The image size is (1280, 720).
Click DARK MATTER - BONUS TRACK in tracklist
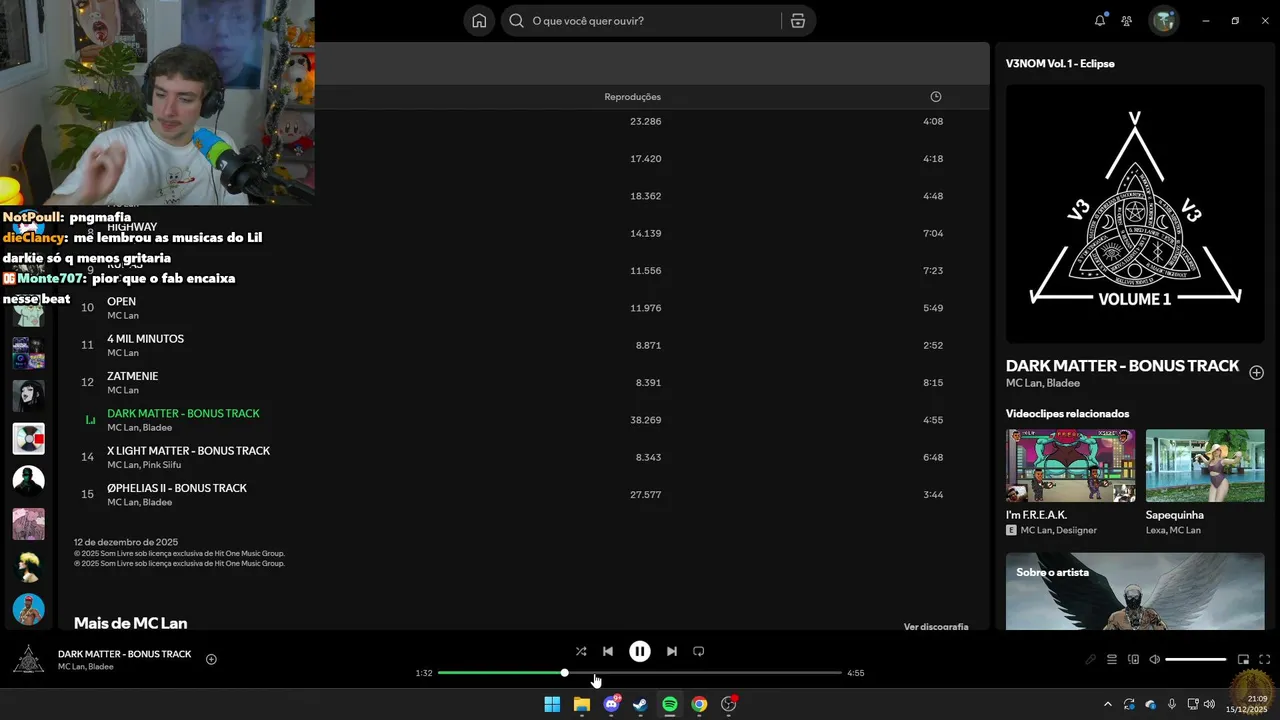click(183, 414)
